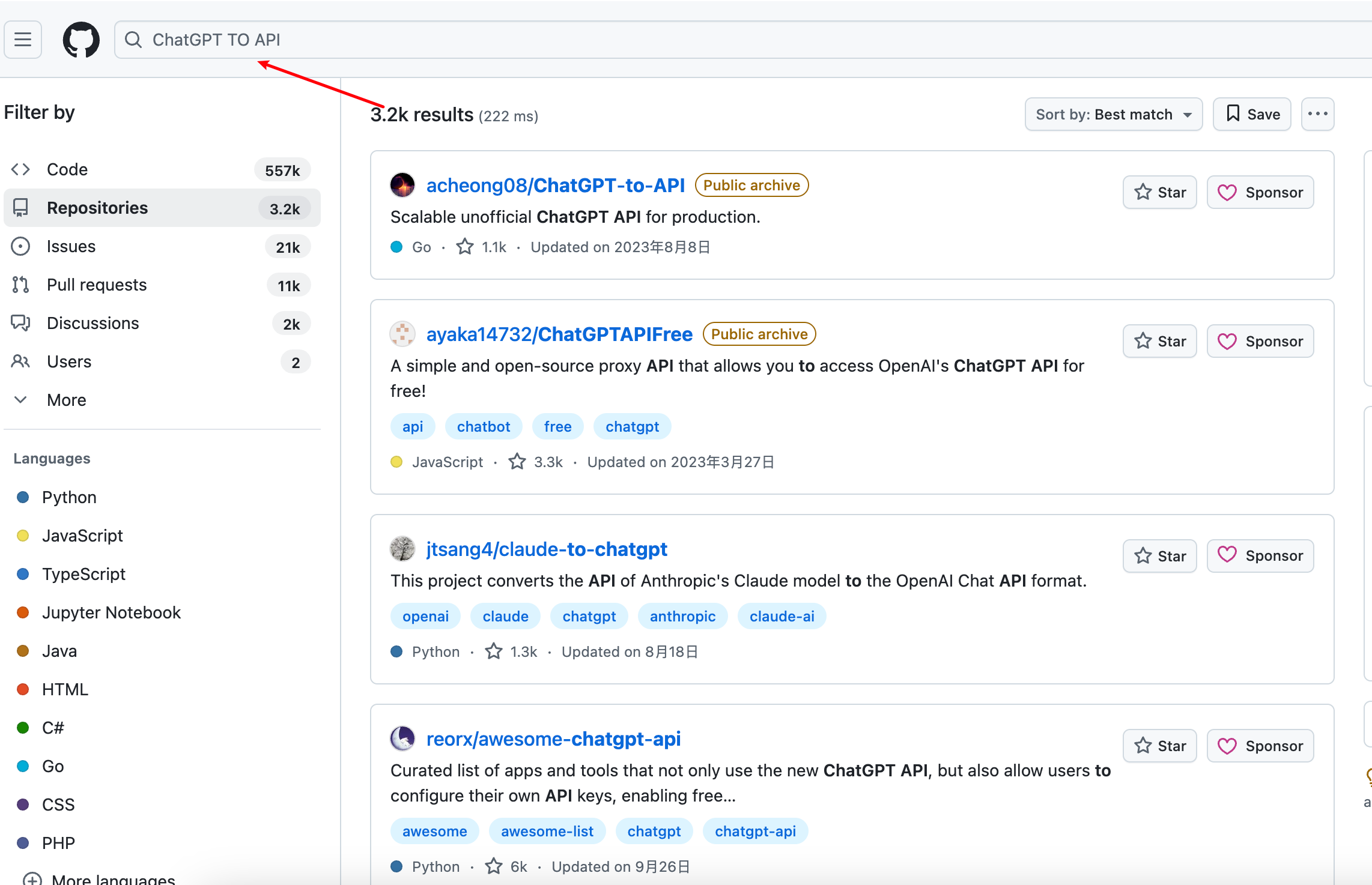The image size is (1372, 885).
Task: Star the ayaka14732/ChatGPTAPIFree repository
Action: 1159,340
